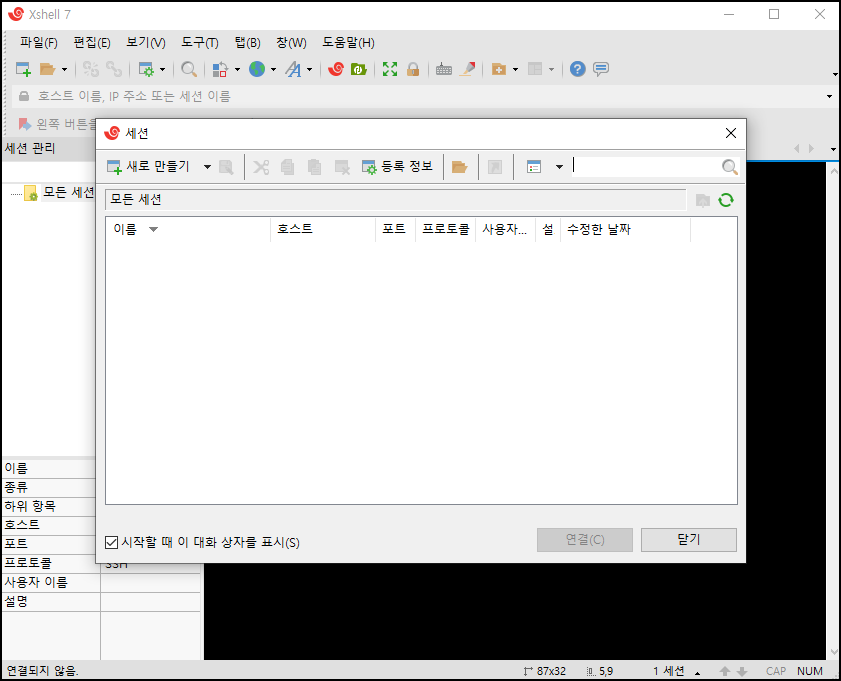
Task: Click the globe encoding icon
Action: [257, 69]
